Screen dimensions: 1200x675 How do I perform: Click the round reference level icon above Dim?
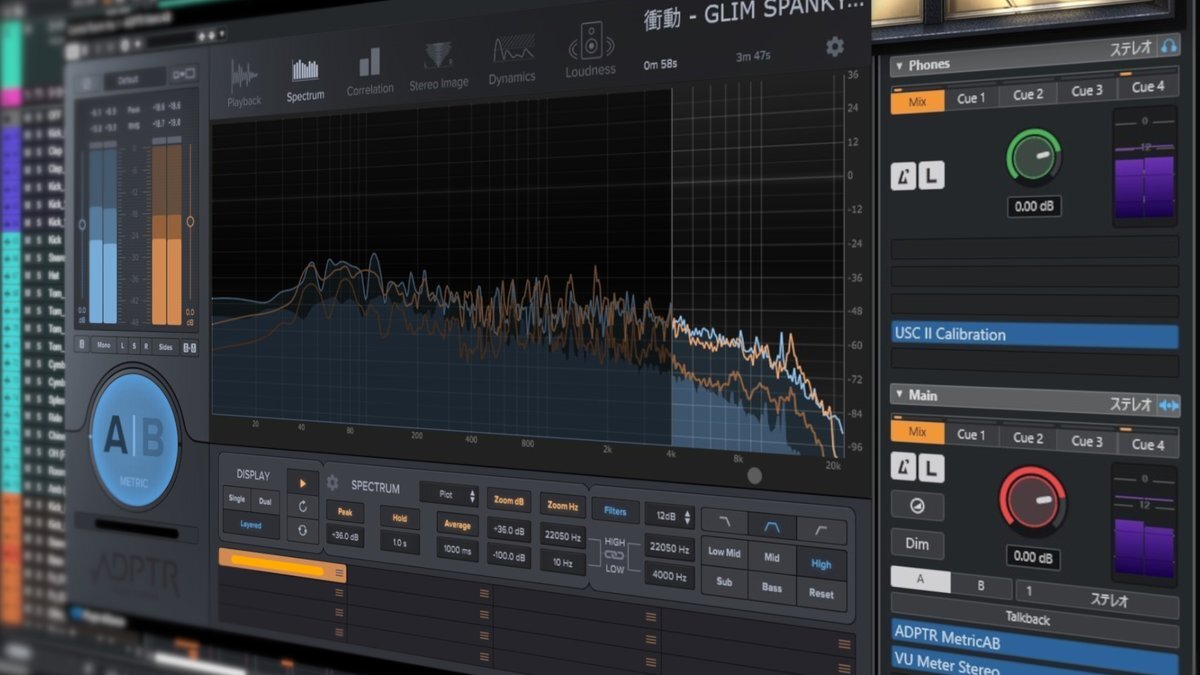(917, 506)
